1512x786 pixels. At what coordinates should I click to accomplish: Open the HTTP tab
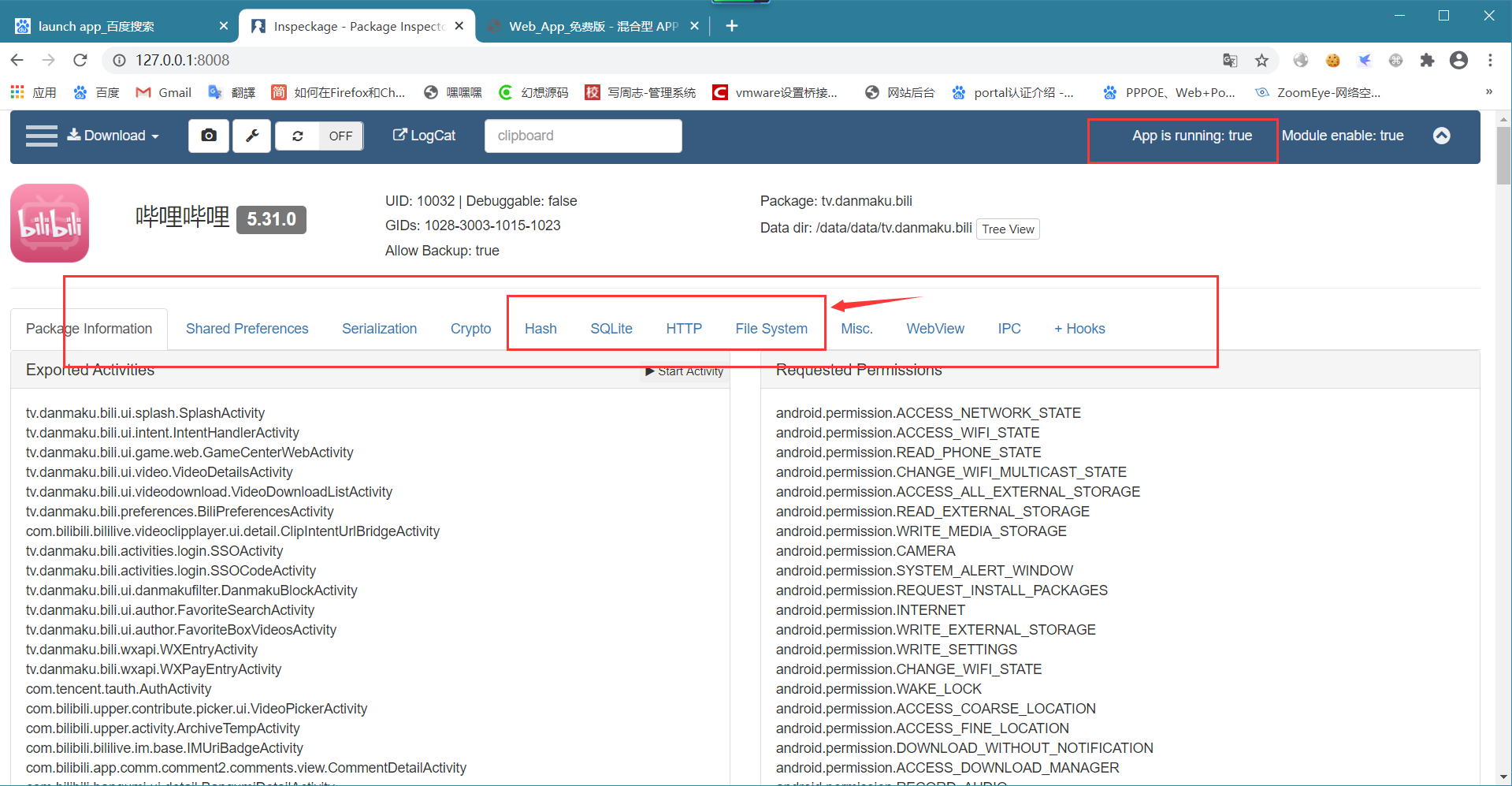pos(684,329)
